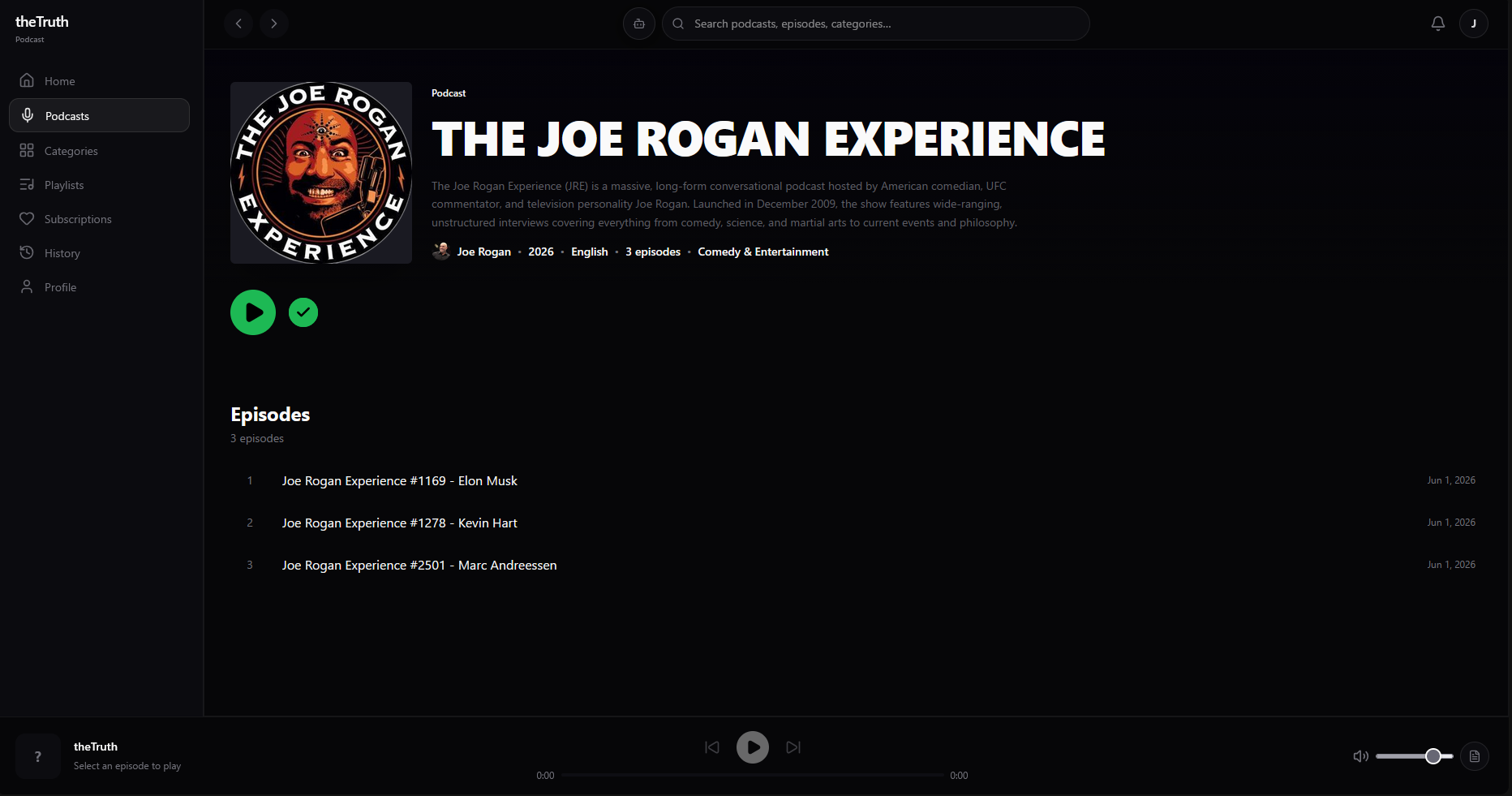This screenshot has height=796, width=1512.
Task: Click the theTruth logo
Action: [42, 22]
